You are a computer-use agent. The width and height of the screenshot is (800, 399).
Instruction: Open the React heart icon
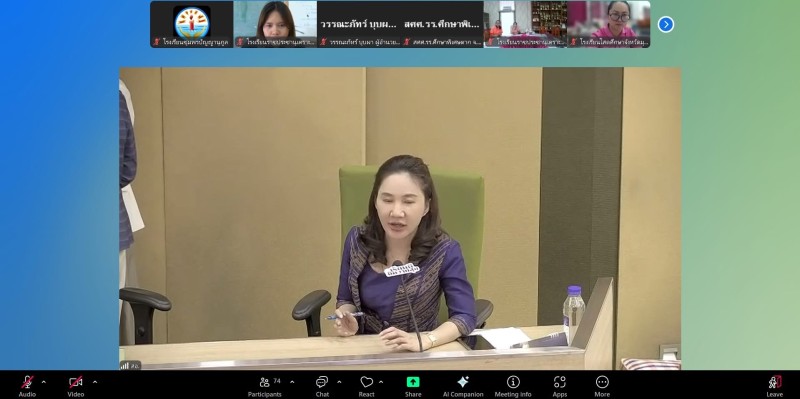click(x=366, y=382)
